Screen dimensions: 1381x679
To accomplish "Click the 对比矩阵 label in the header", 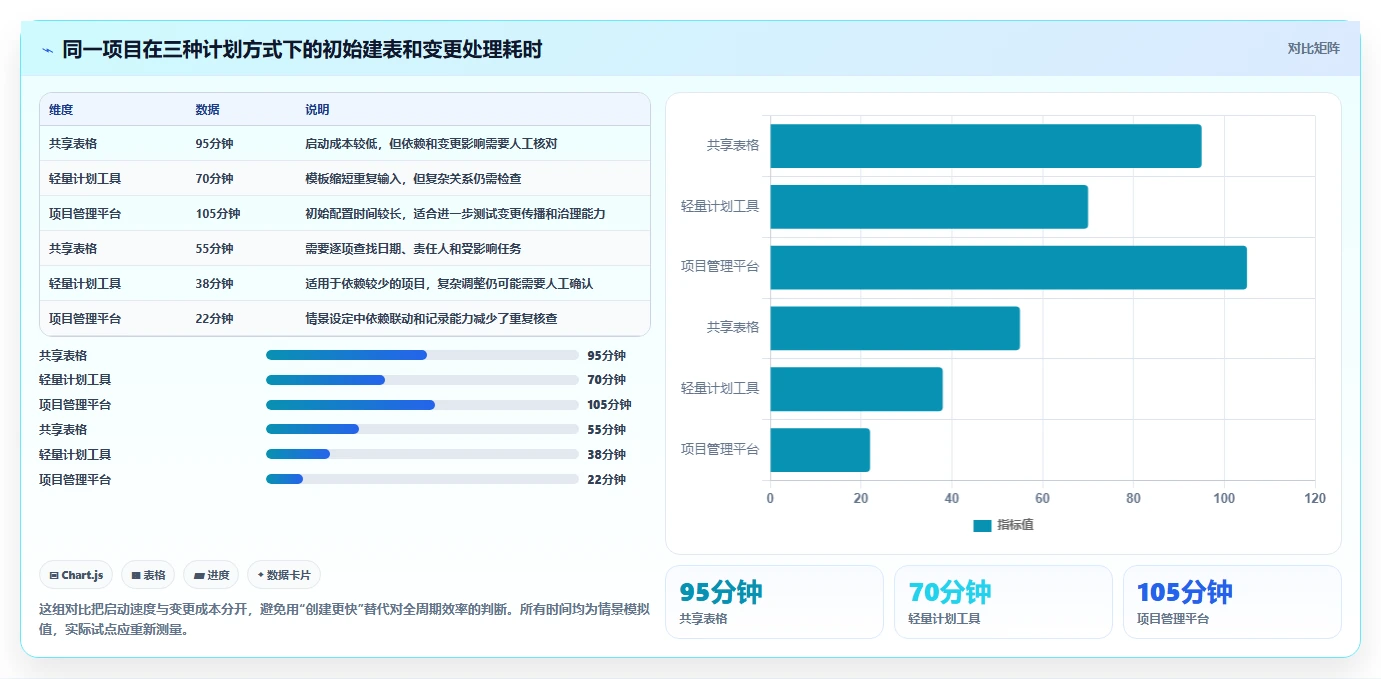I will (x=1313, y=48).
